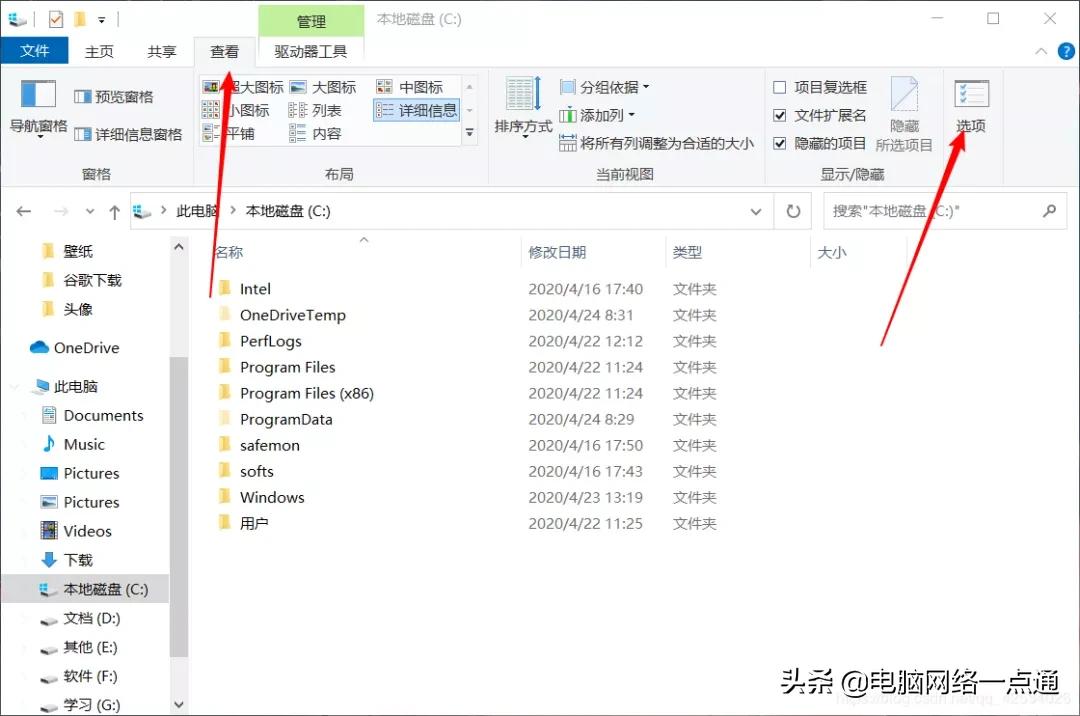This screenshot has height=716, width=1080.
Task: Select the 列表 (List) layout
Action: [320, 110]
